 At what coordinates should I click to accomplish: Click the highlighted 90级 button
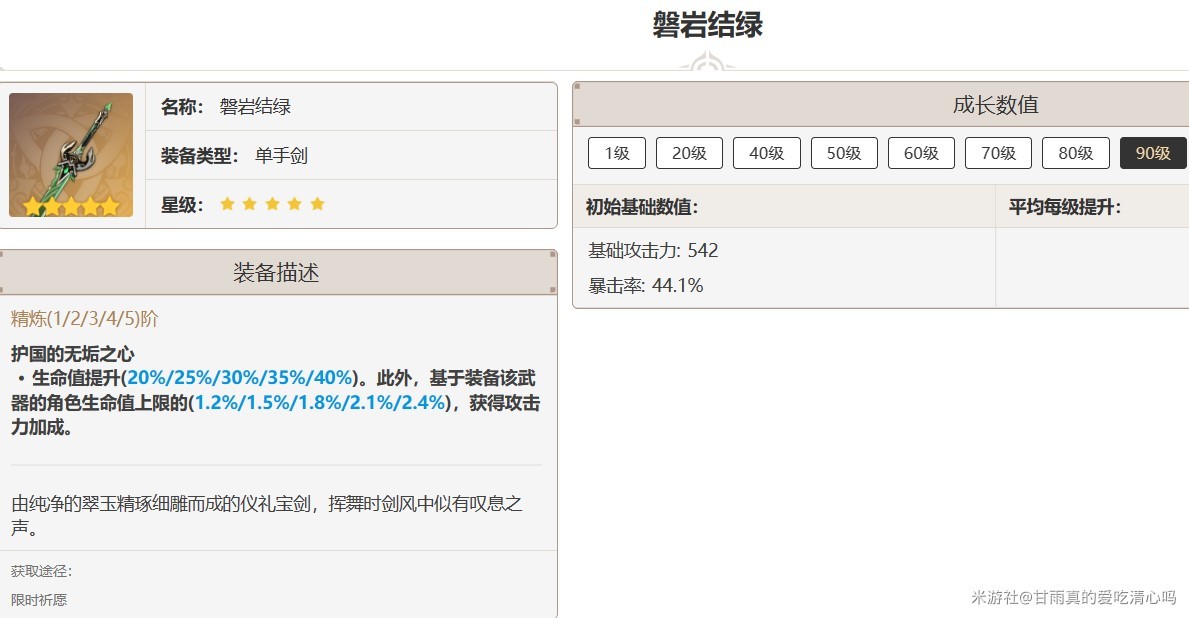(x=1152, y=153)
